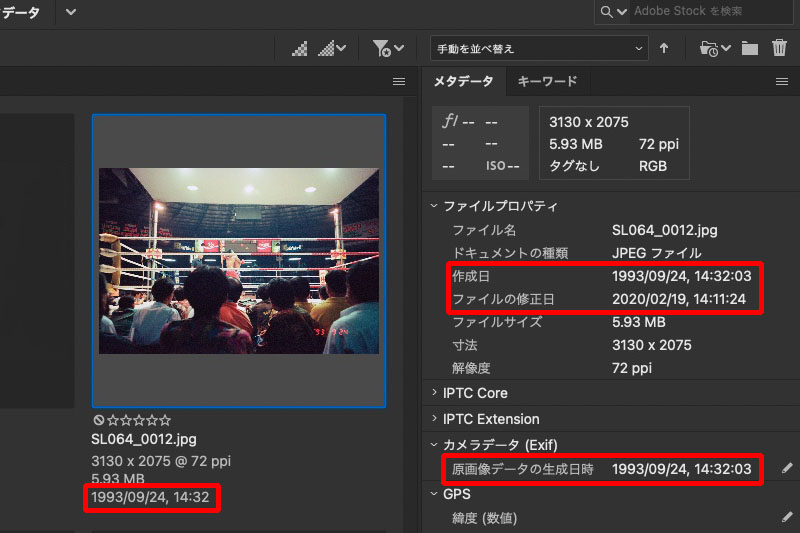
Task: Create a new folder
Action: coord(749,48)
